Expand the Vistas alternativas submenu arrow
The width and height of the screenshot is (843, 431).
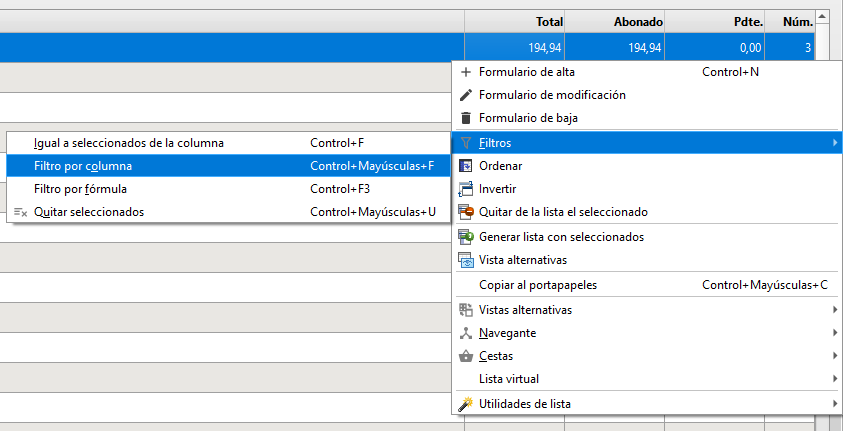[x=834, y=310]
